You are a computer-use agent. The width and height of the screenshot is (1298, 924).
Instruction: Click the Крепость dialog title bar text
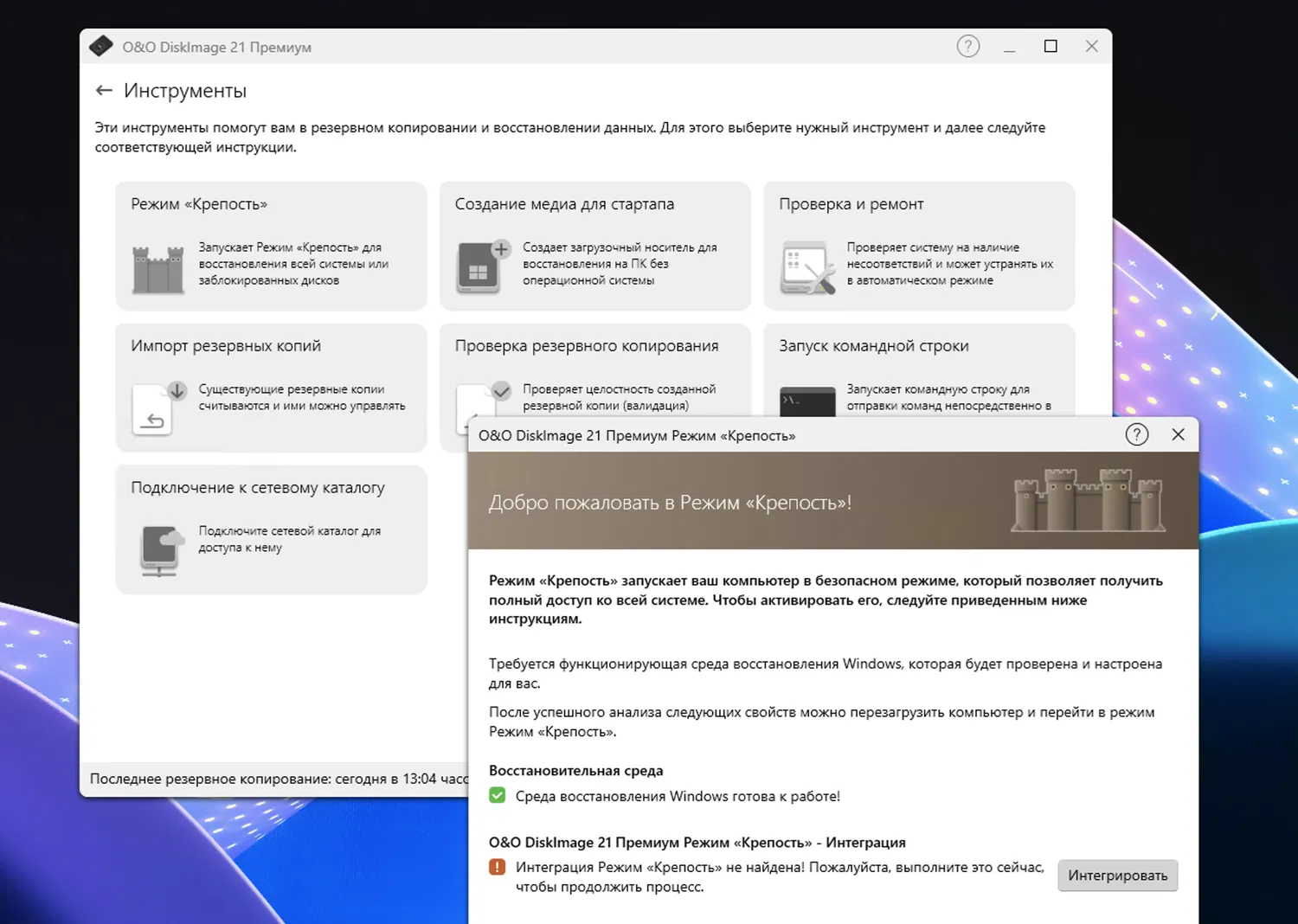click(x=637, y=435)
